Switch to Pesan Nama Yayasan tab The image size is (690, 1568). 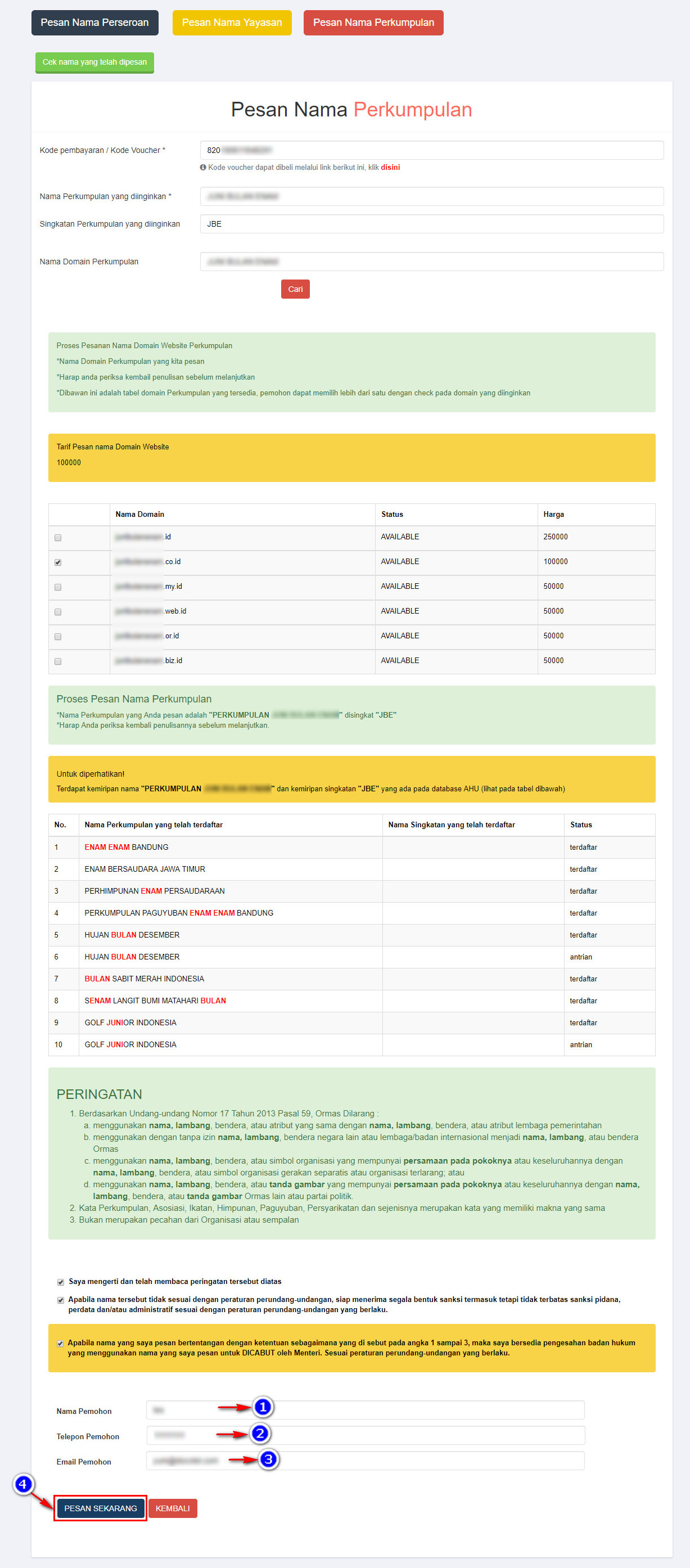pos(232,22)
